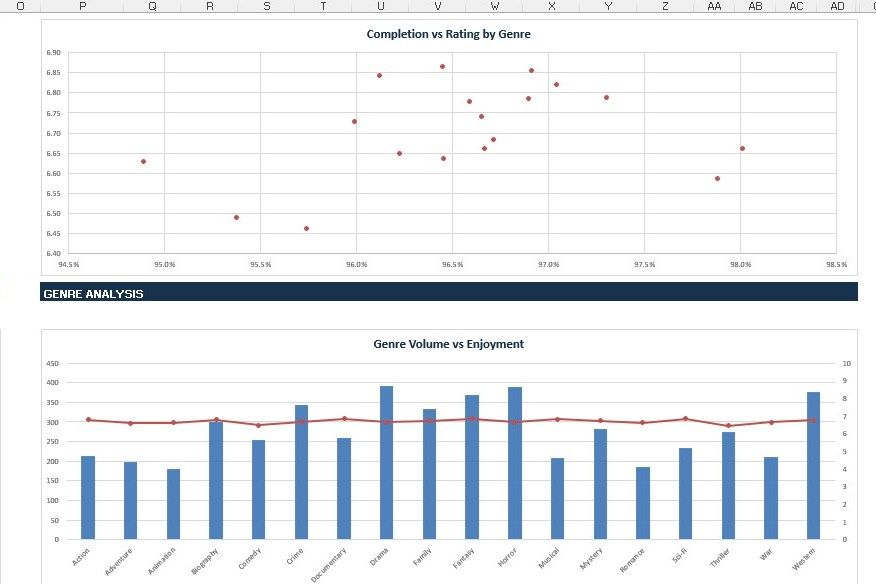Click the blue Western bar
Screen dimensions: 876x584
[813, 466]
